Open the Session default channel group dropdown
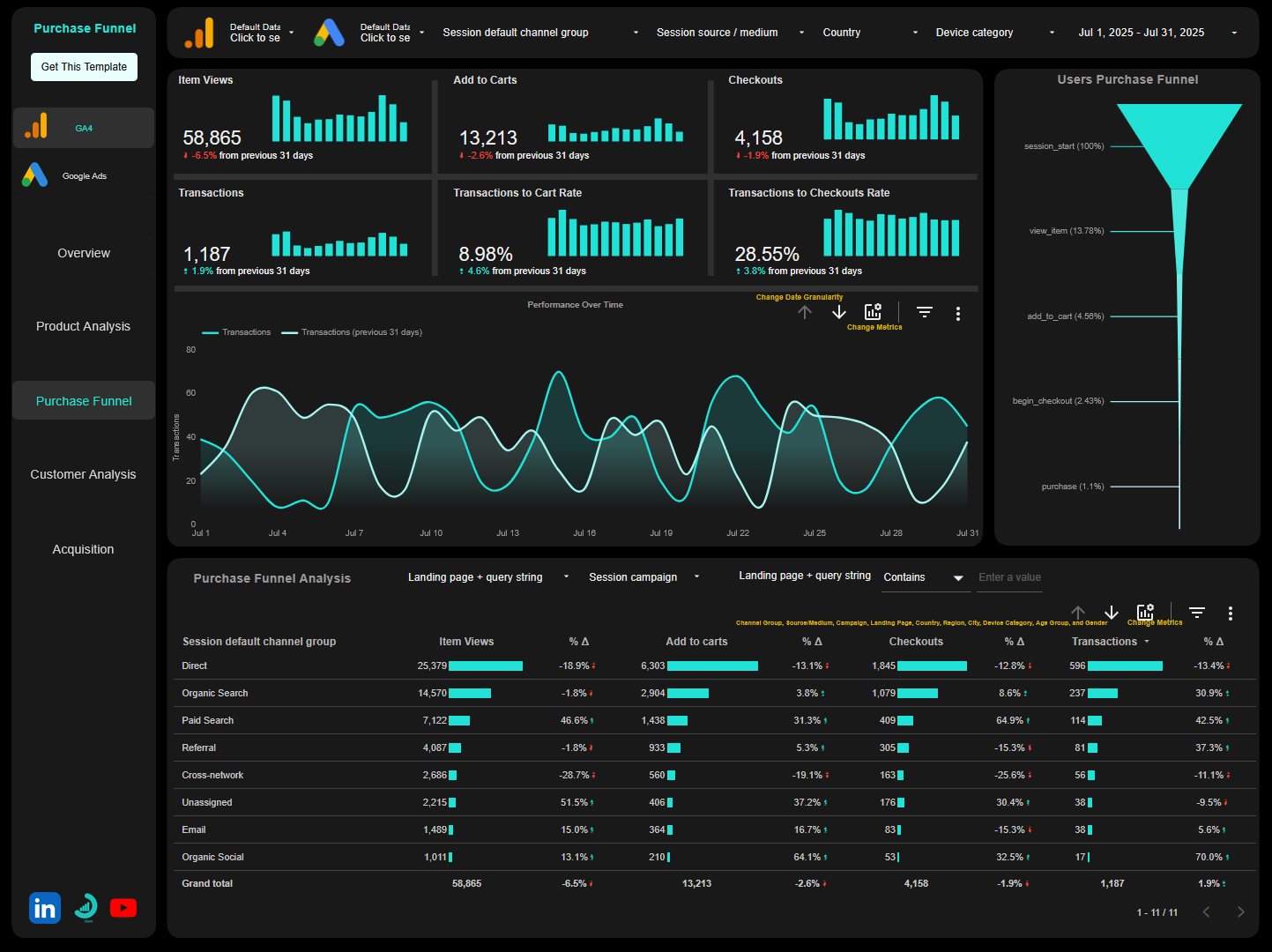 pos(540,33)
